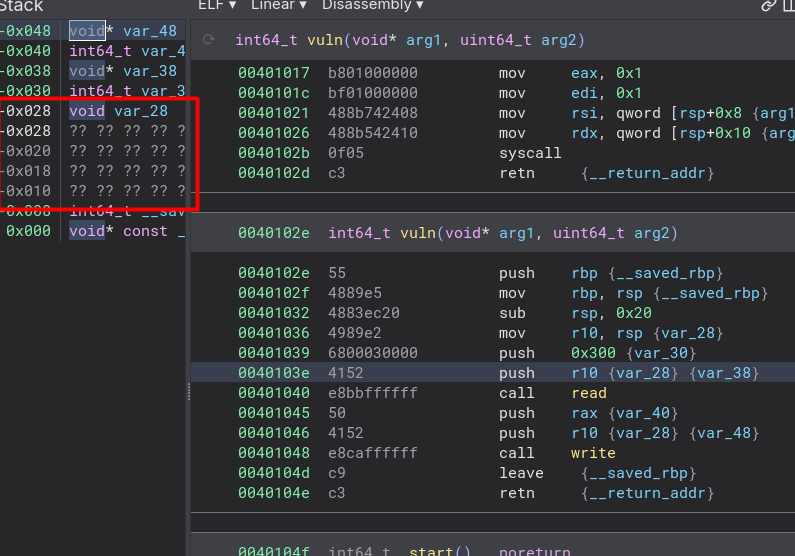Image resolution: width=795 pixels, height=556 pixels.
Task: Follow the 'read' call target
Action: [x=588, y=393]
